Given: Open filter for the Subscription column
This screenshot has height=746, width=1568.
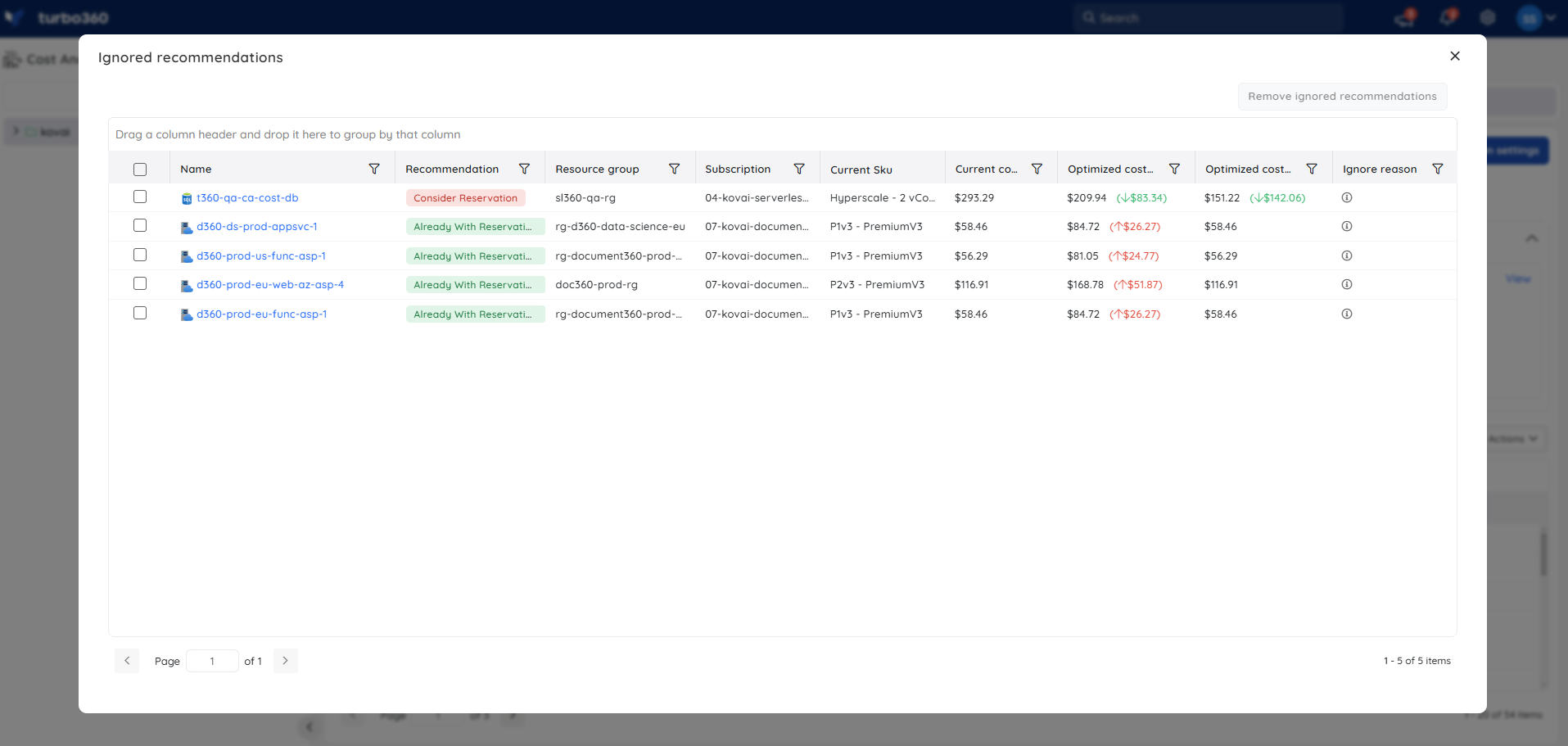Looking at the screenshot, I should (x=799, y=169).
